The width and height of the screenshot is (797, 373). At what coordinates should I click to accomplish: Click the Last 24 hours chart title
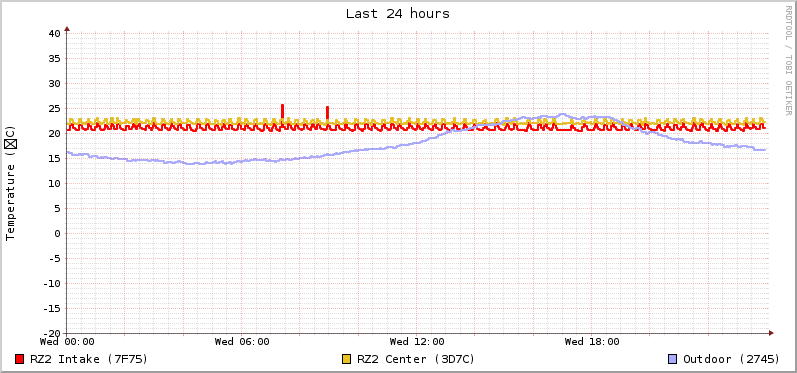(x=397, y=14)
